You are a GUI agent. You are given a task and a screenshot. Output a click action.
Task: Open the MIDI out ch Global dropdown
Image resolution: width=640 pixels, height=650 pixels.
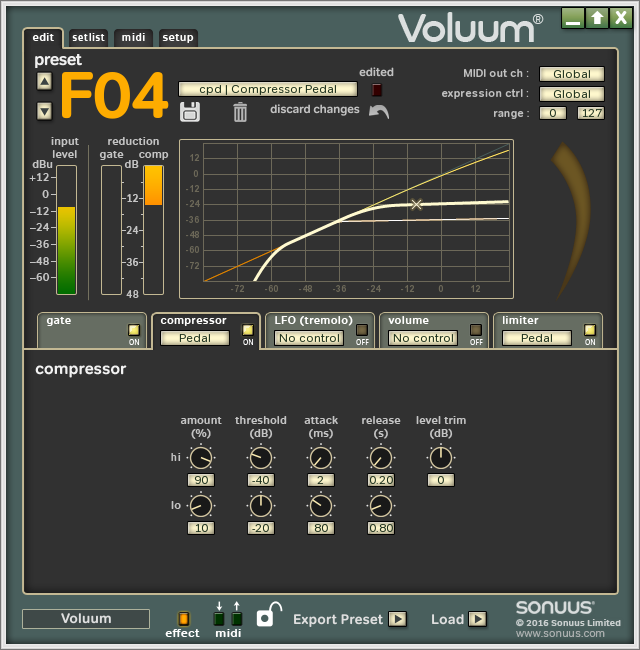point(572,74)
